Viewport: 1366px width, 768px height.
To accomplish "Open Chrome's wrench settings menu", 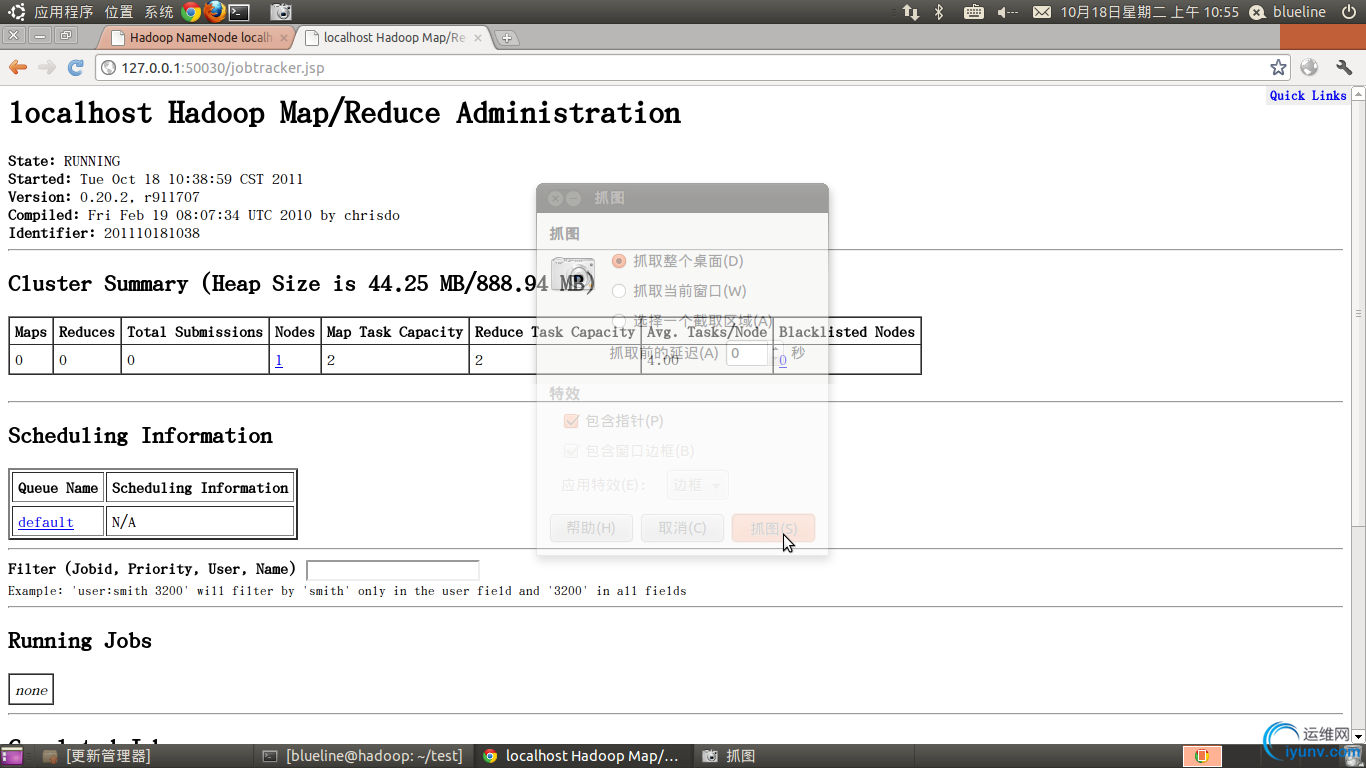I will click(x=1344, y=67).
